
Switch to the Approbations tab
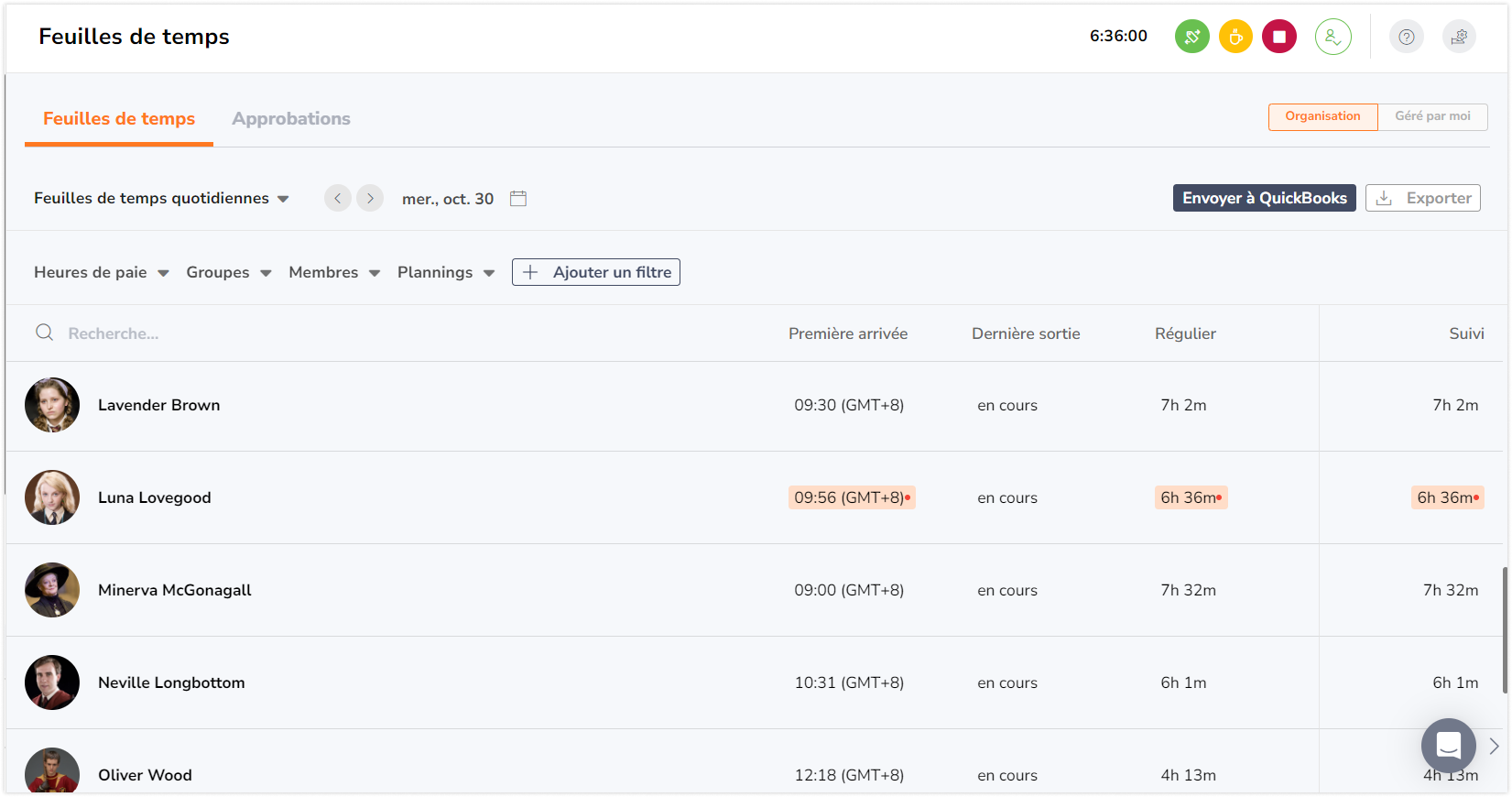click(291, 118)
